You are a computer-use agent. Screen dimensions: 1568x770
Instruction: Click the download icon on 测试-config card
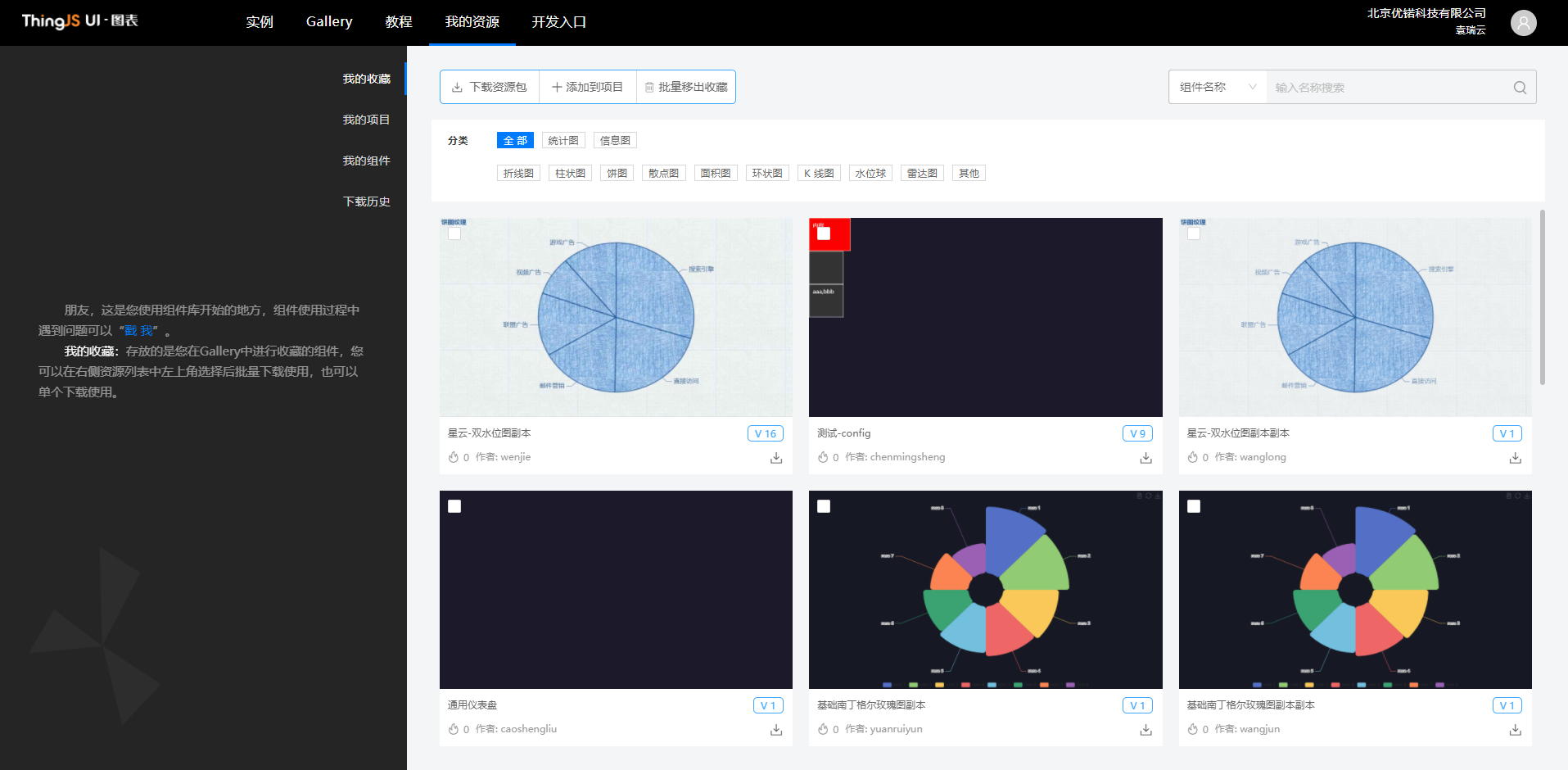pos(1145,458)
